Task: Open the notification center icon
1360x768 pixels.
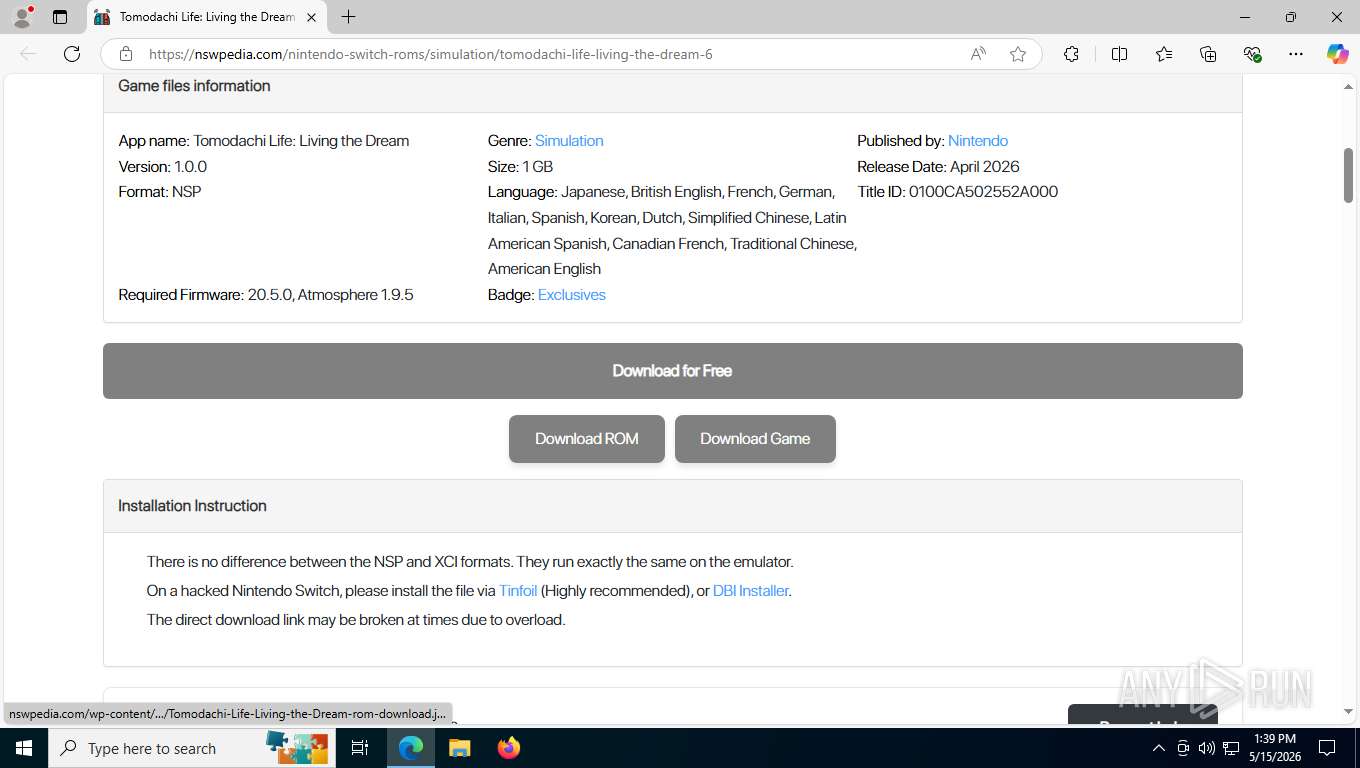Action: (x=1327, y=748)
